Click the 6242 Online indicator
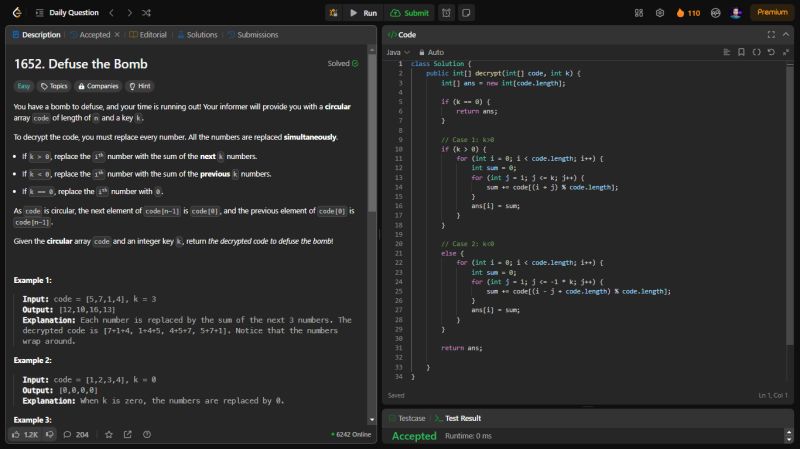The height and width of the screenshot is (449, 800). (351, 435)
